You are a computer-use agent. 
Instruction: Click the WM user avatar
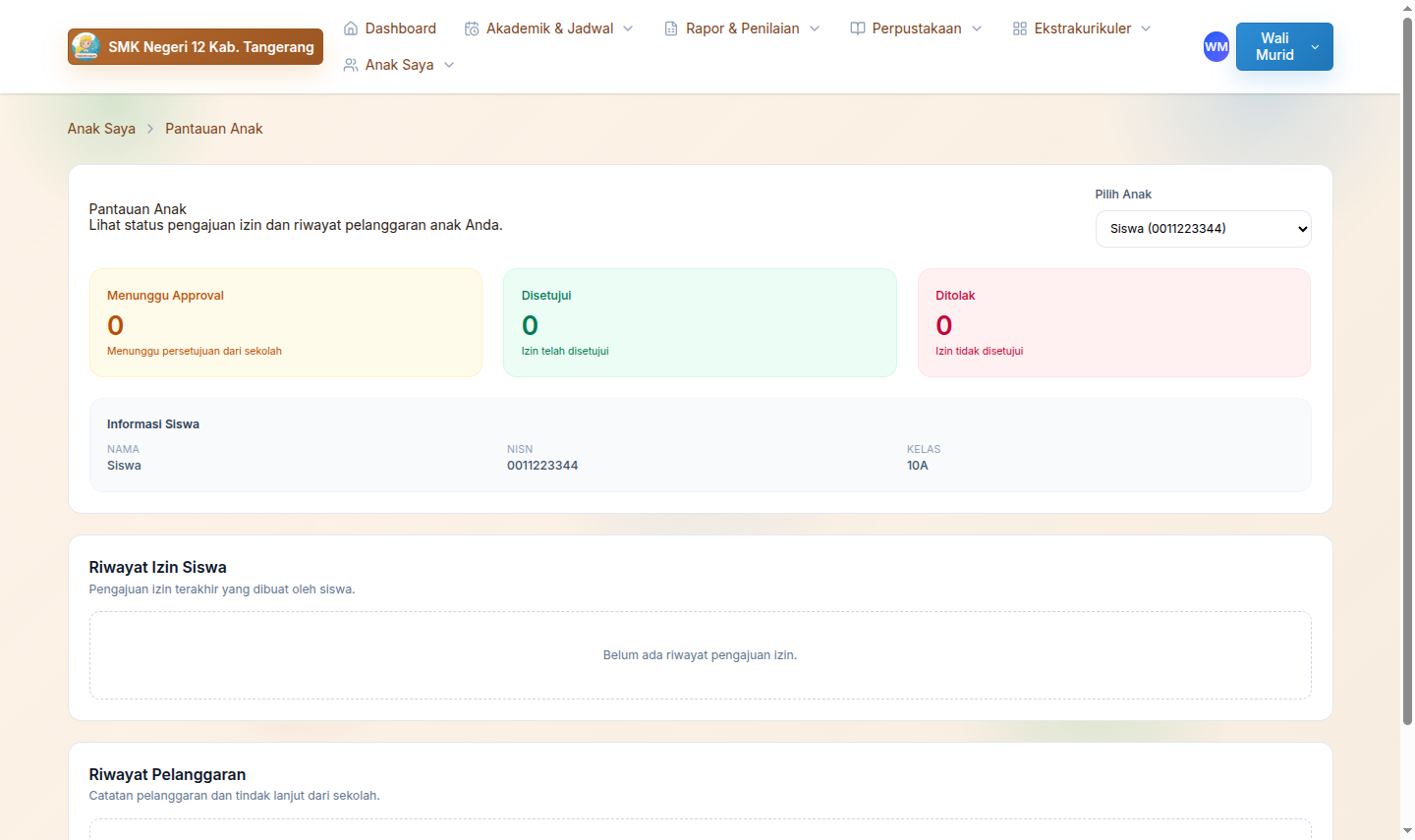1217,47
